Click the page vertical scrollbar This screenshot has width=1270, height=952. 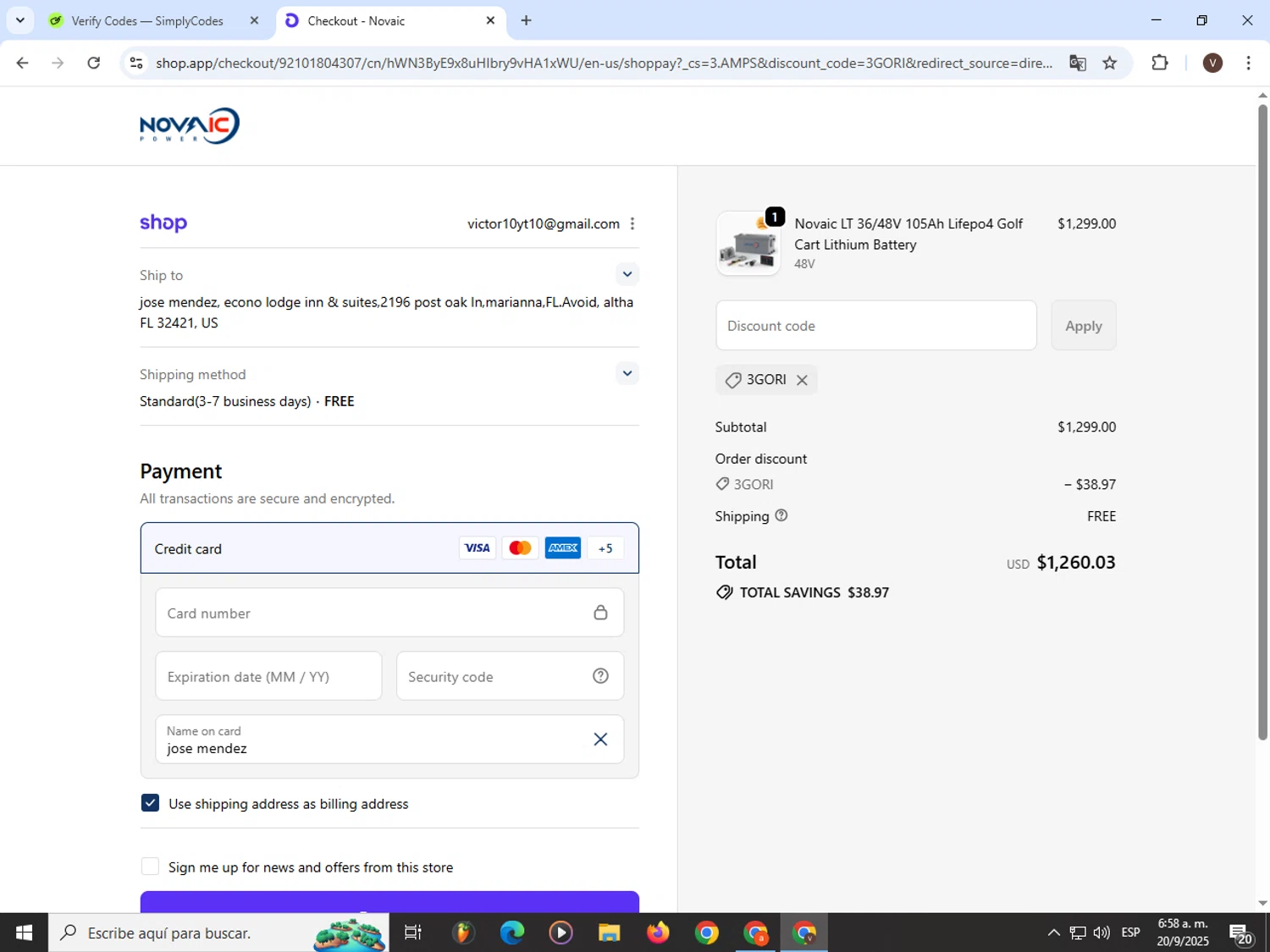1262,421
